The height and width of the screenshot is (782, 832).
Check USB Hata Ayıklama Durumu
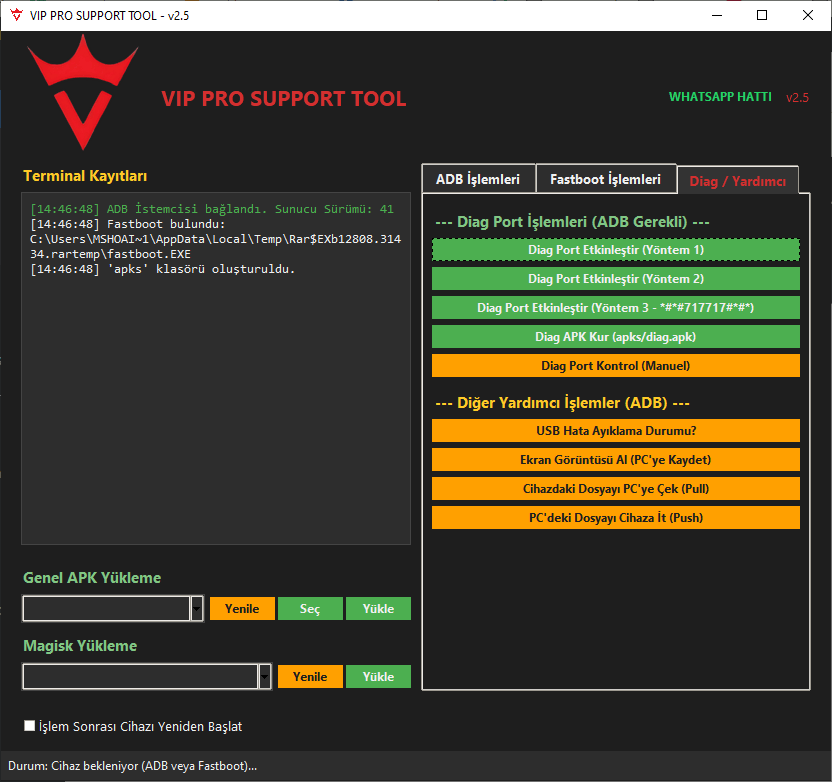click(615, 430)
